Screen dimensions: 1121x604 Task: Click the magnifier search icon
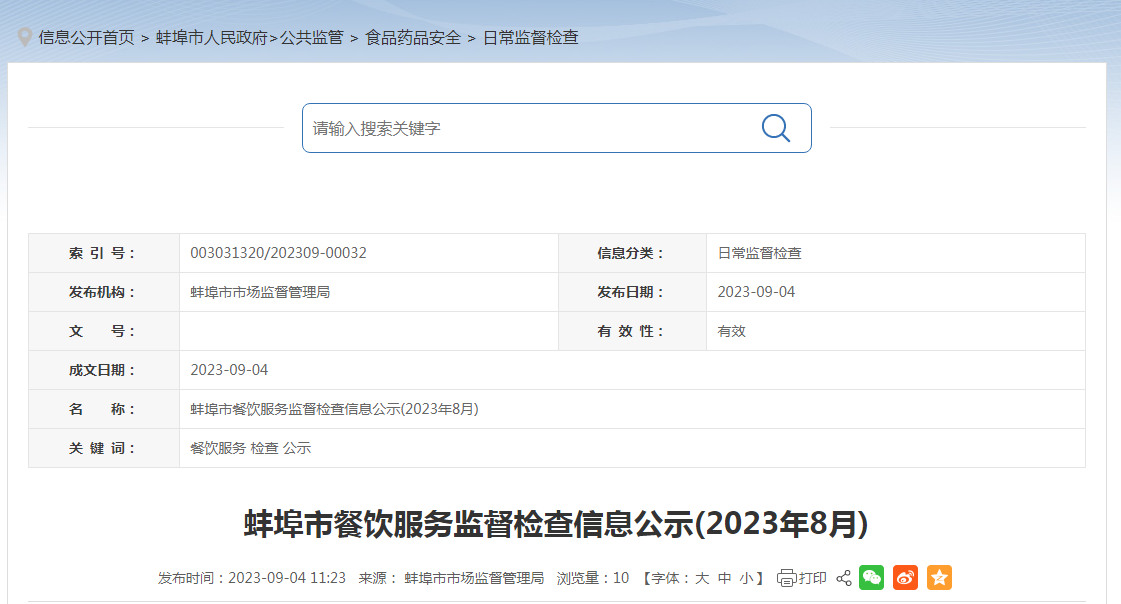tap(775, 128)
